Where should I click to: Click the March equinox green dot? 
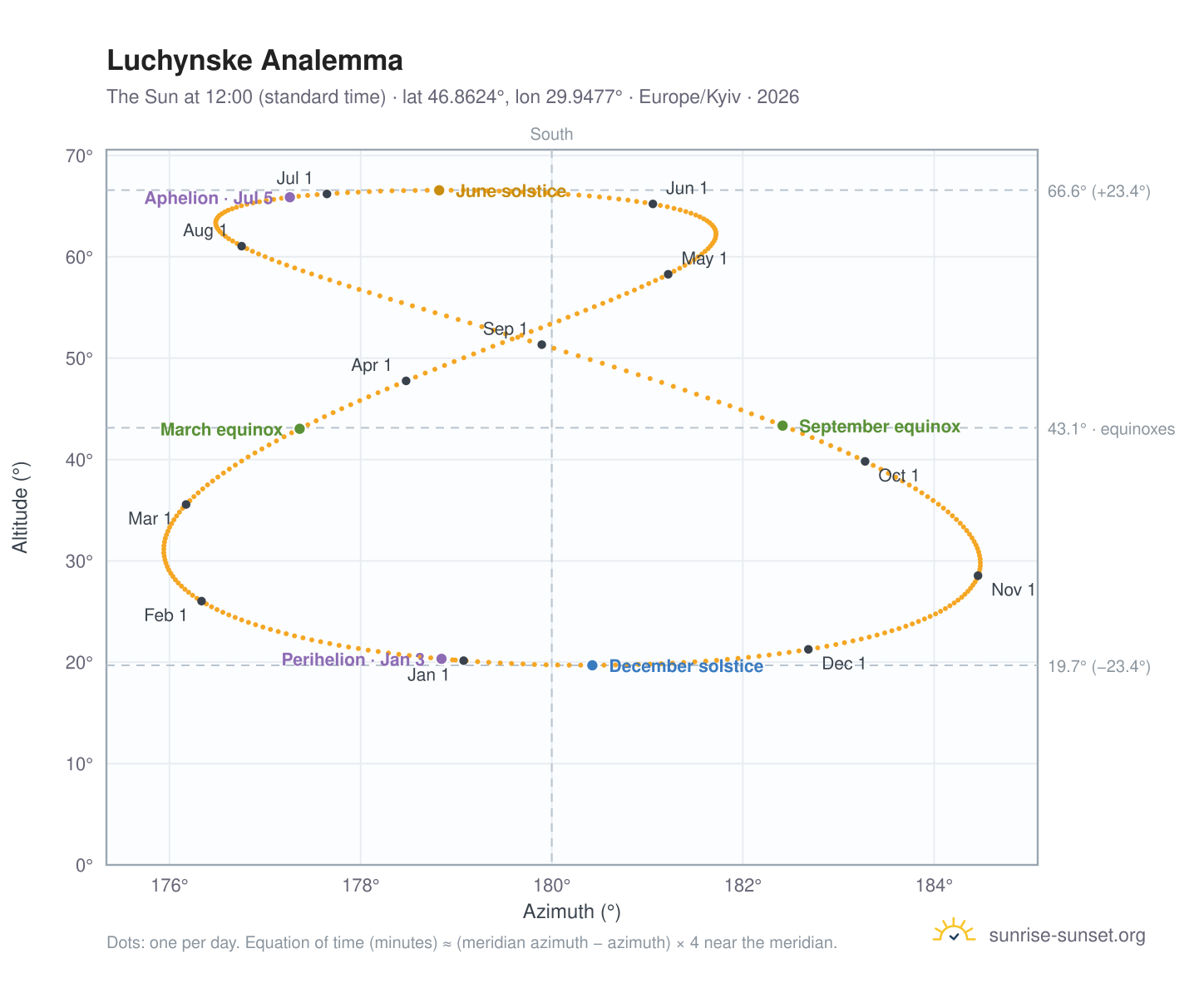pyautogui.click(x=299, y=429)
